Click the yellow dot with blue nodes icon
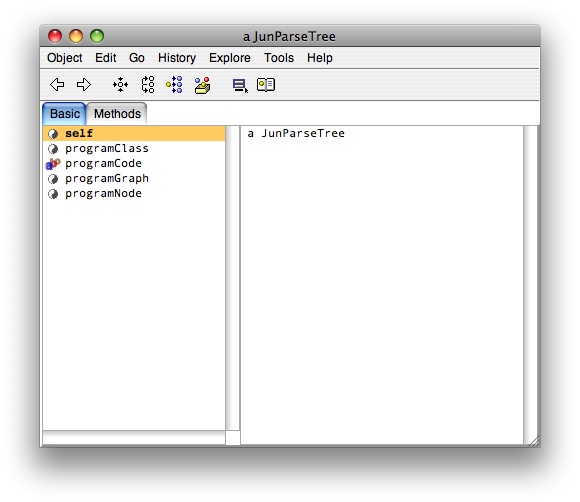 pyautogui.click(x=174, y=85)
